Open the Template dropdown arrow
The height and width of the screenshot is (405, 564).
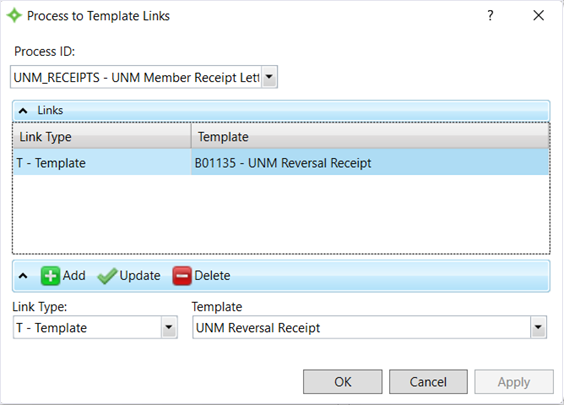538,327
